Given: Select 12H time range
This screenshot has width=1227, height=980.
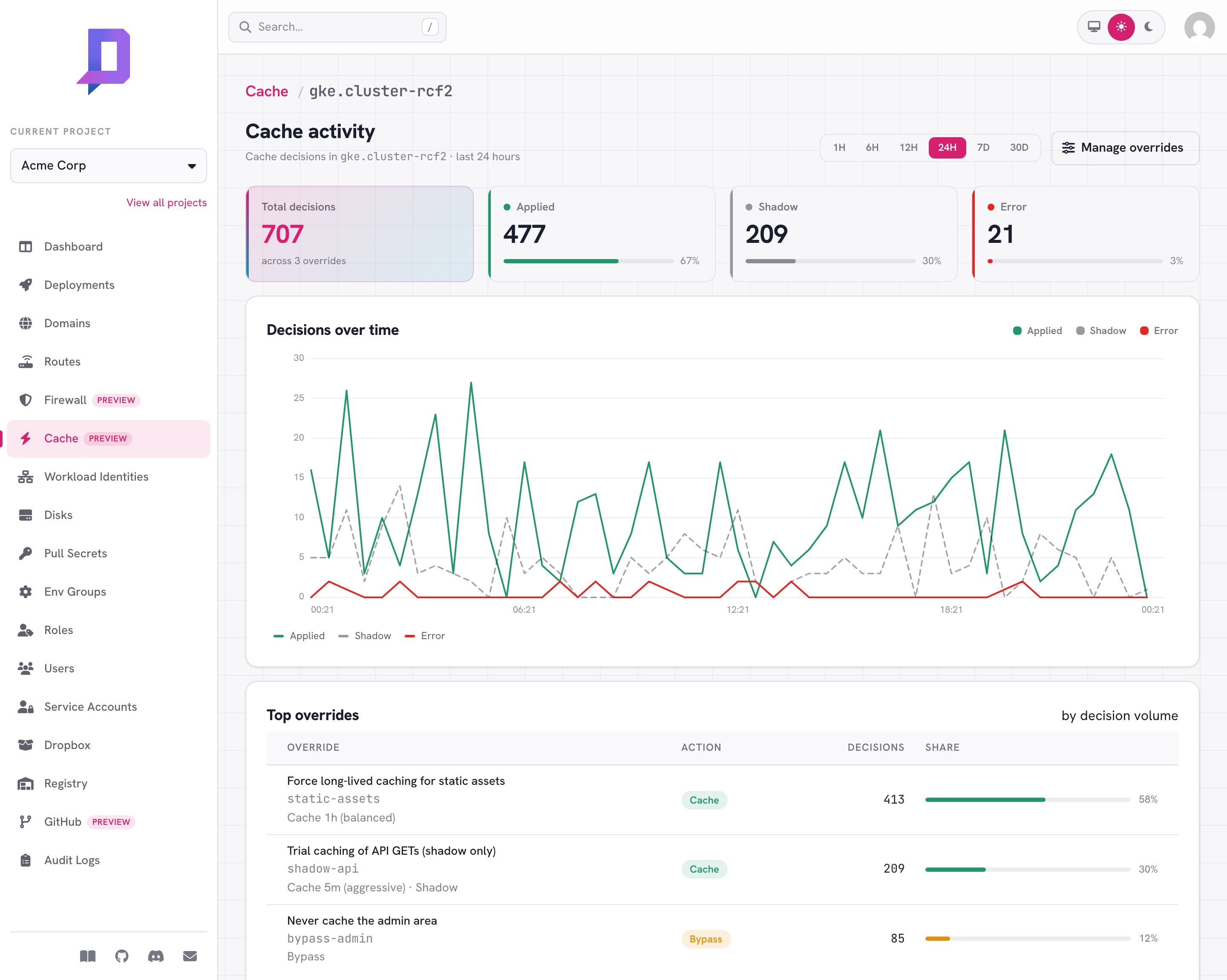Looking at the screenshot, I should [908, 147].
